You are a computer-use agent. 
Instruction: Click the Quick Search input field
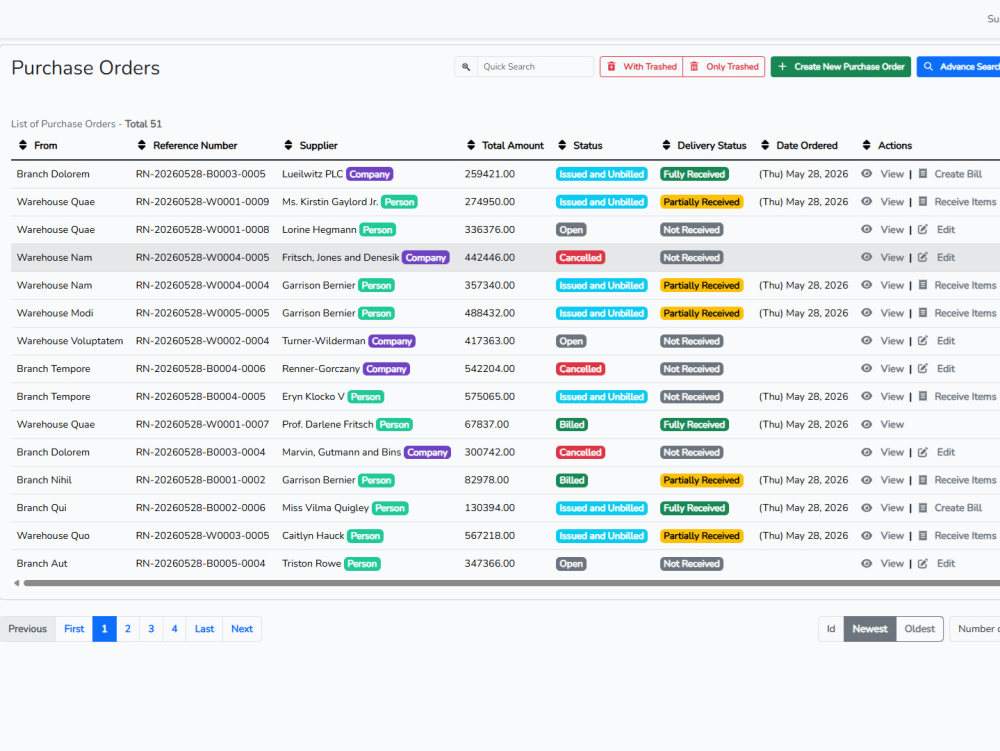click(x=535, y=67)
